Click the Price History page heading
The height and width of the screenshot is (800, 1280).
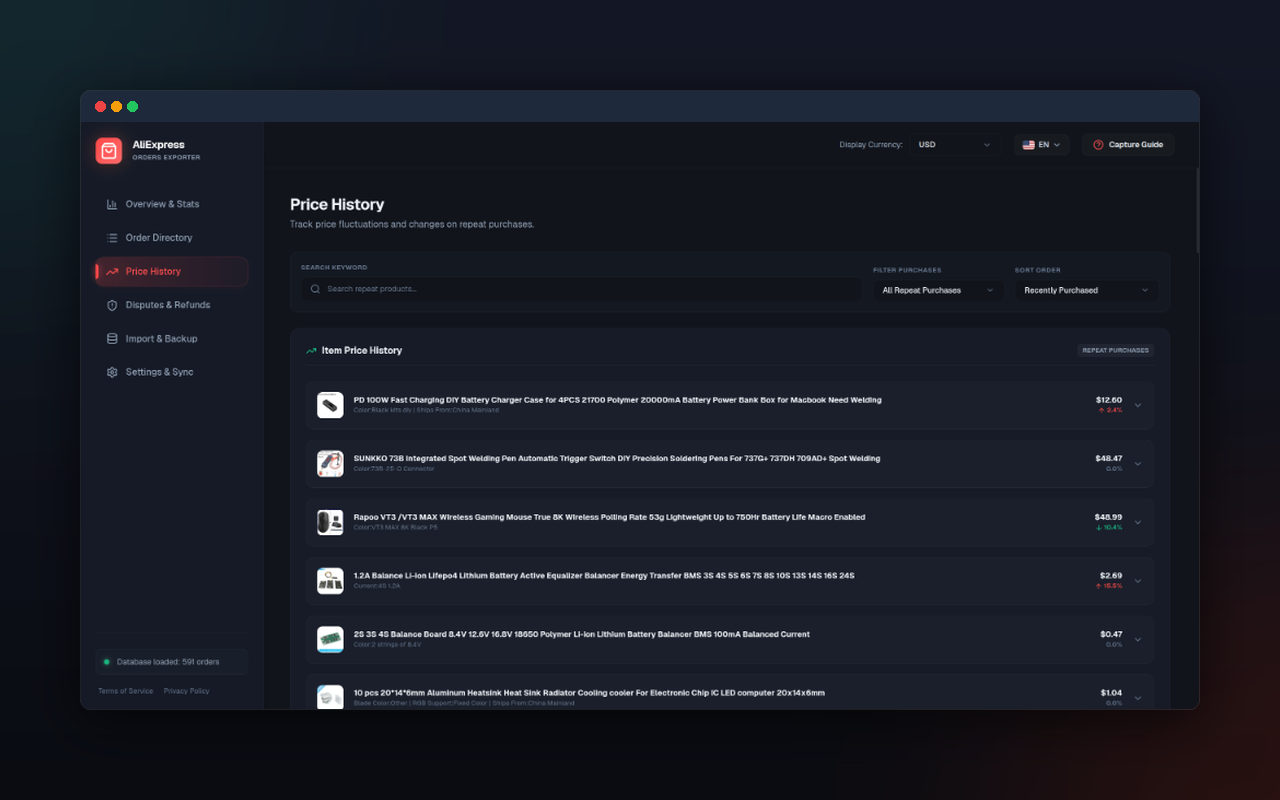tap(337, 204)
